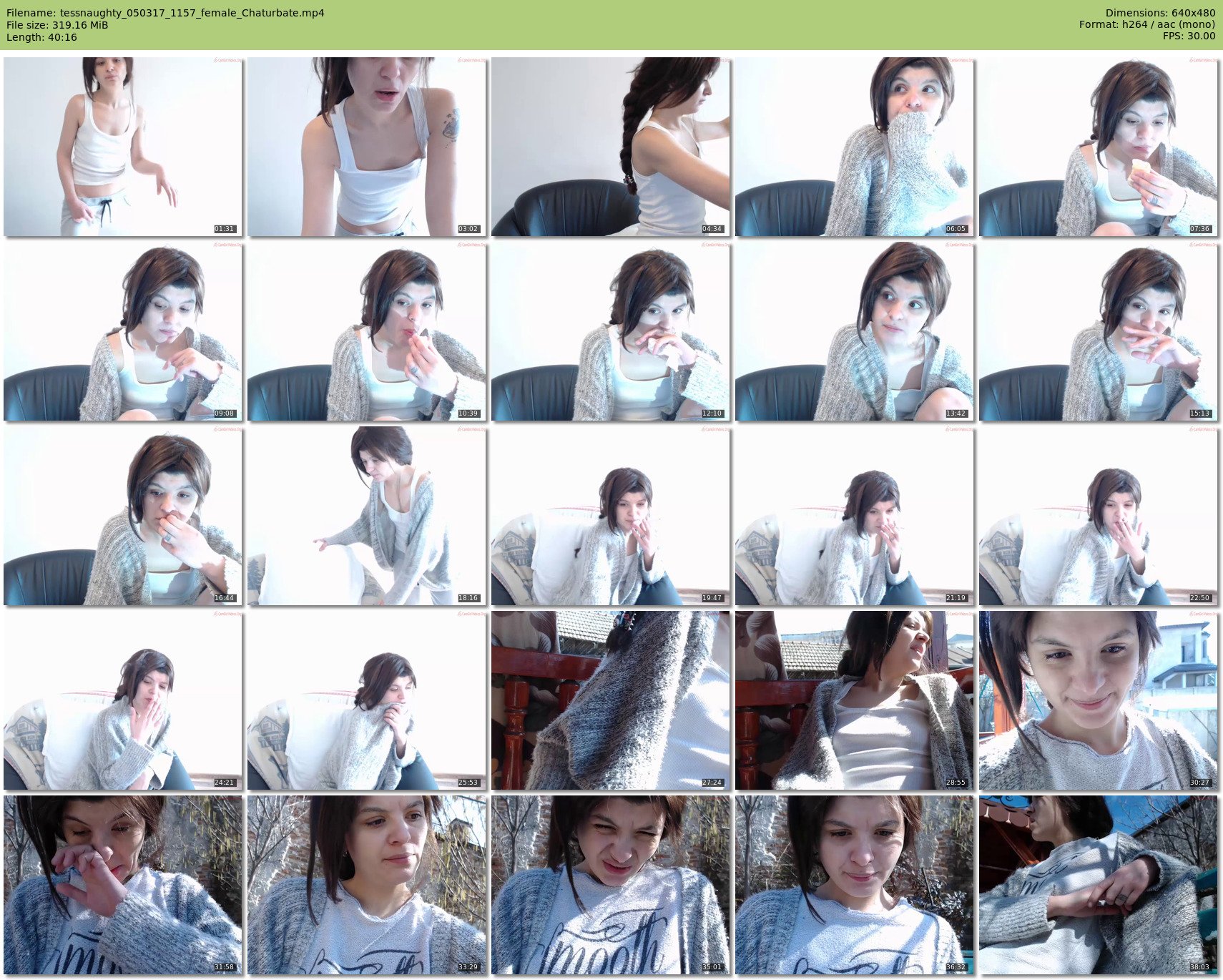Select the last frame at 38:03
The image size is (1223, 980).
1099,885
